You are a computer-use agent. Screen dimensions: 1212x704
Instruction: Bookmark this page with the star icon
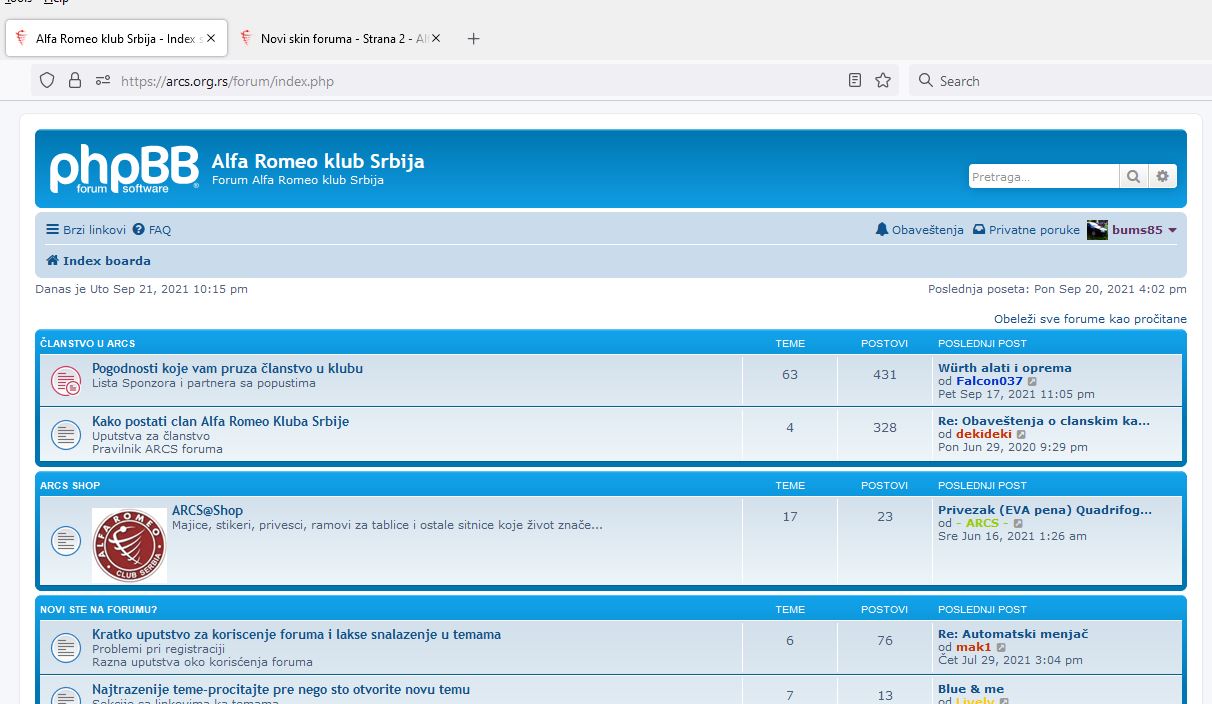click(x=883, y=81)
